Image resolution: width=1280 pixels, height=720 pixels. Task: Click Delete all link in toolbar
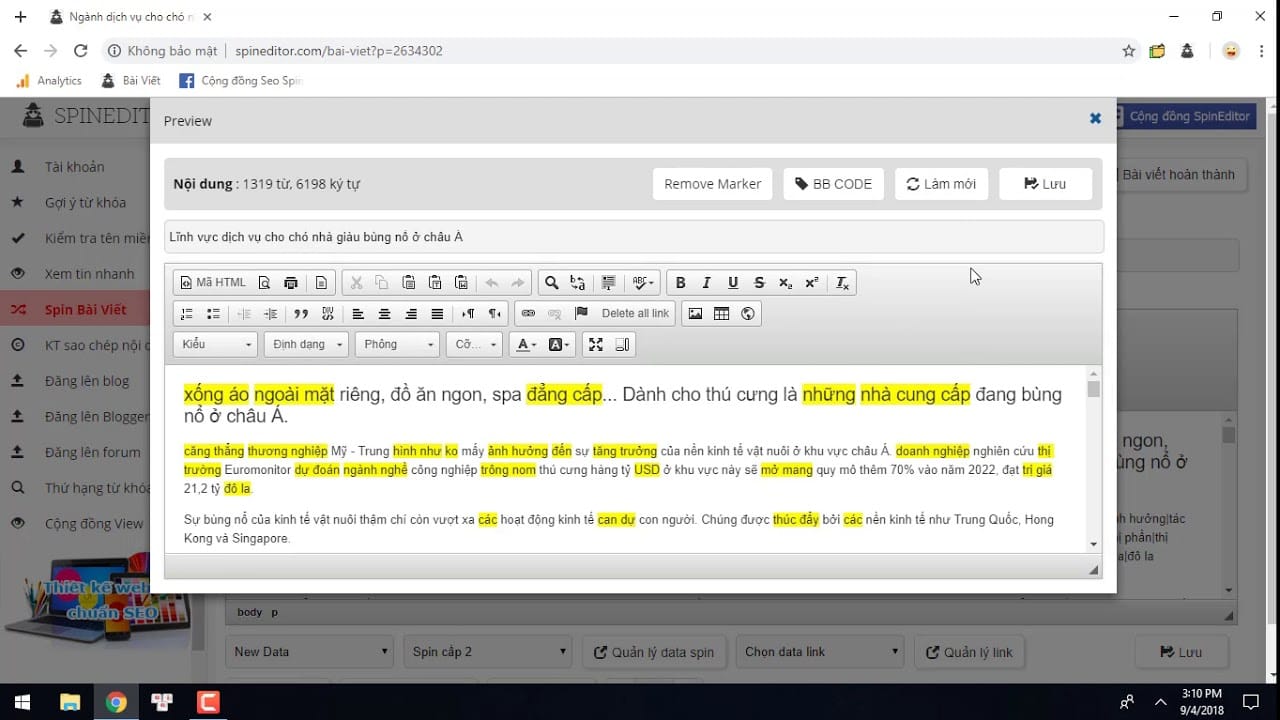tap(635, 314)
